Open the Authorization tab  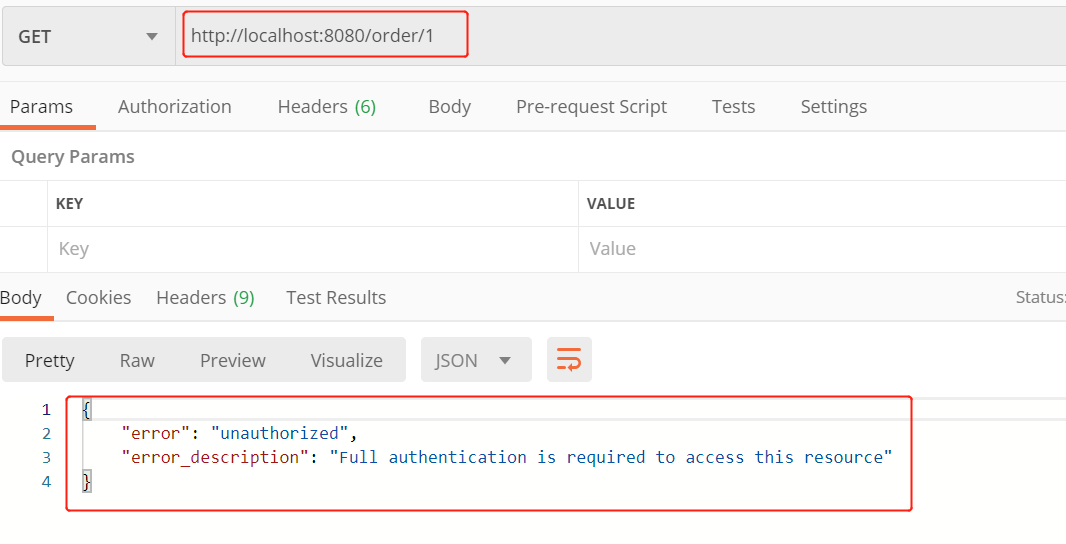click(x=175, y=107)
